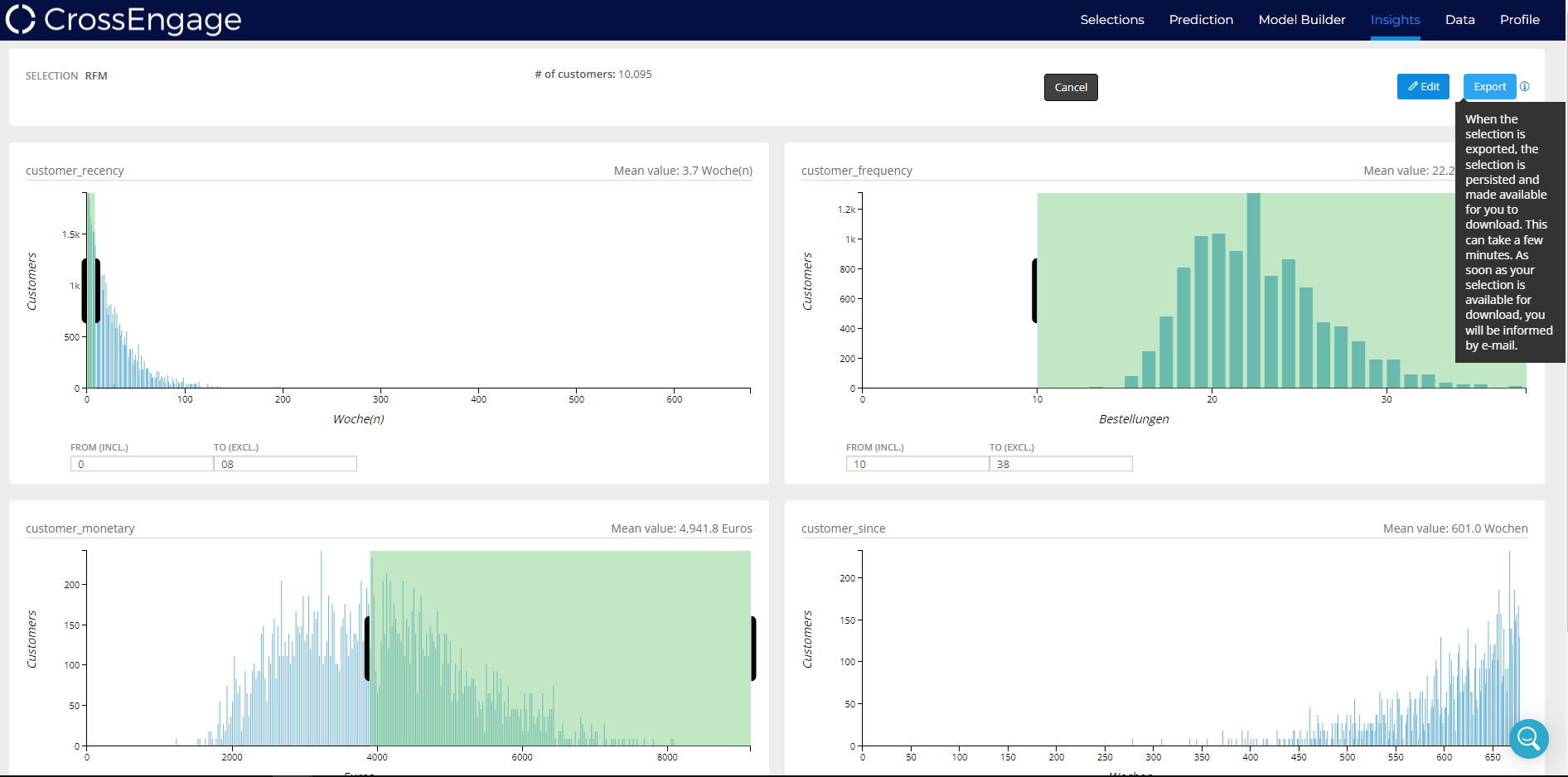Select the Insights tab
Image resolution: width=1568 pixels, height=777 pixels.
(x=1395, y=20)
